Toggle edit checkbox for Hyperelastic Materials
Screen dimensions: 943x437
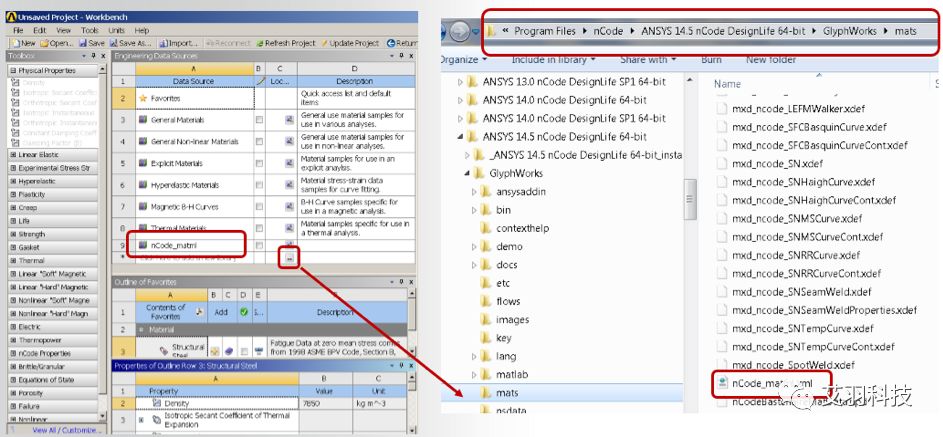coord(259,185)
